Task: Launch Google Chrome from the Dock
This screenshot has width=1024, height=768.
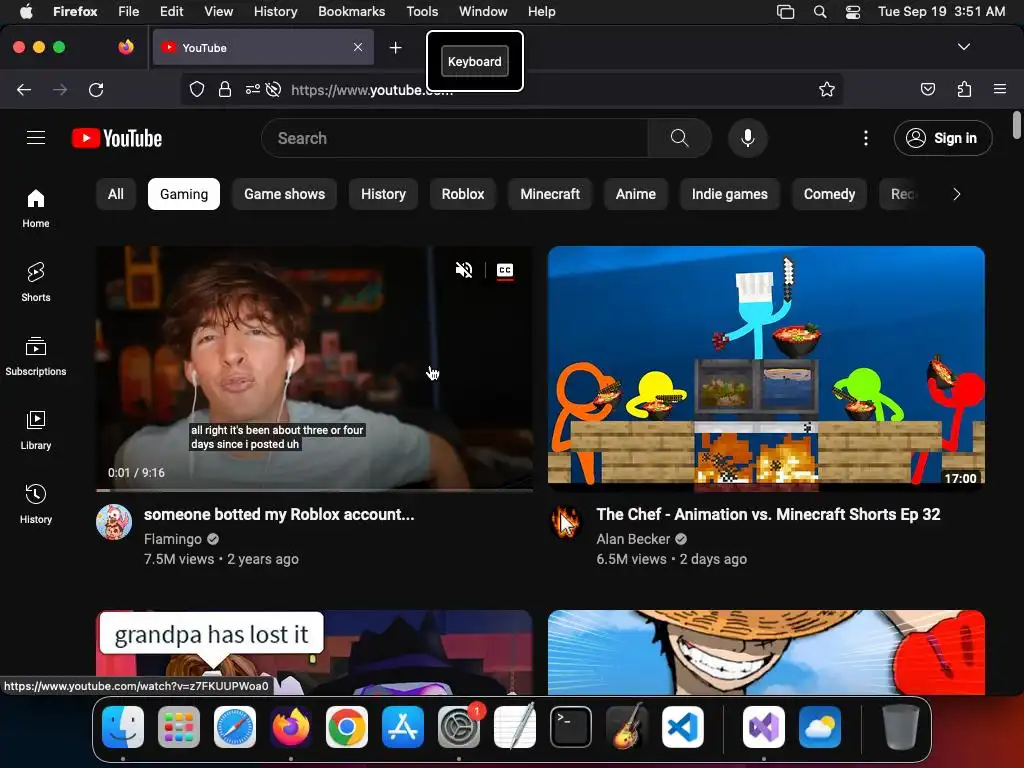Action: coord(347,727)
